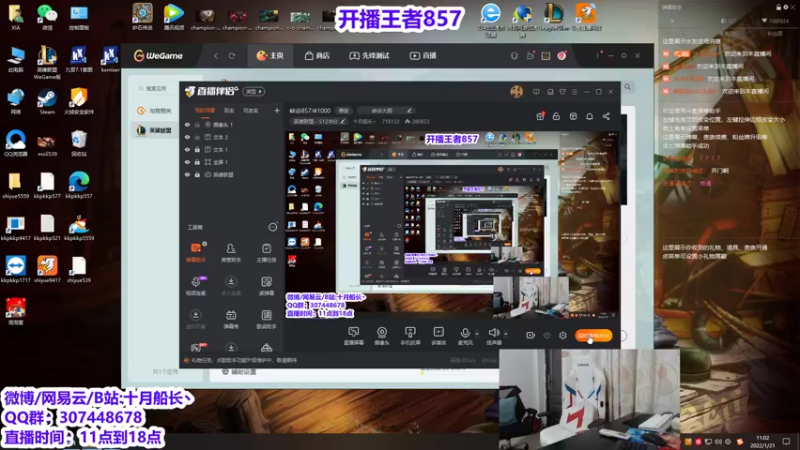Open the 直播 tab in WeGame
The height and width of the screenshot is (450, 800).
[x=423, y=56]
